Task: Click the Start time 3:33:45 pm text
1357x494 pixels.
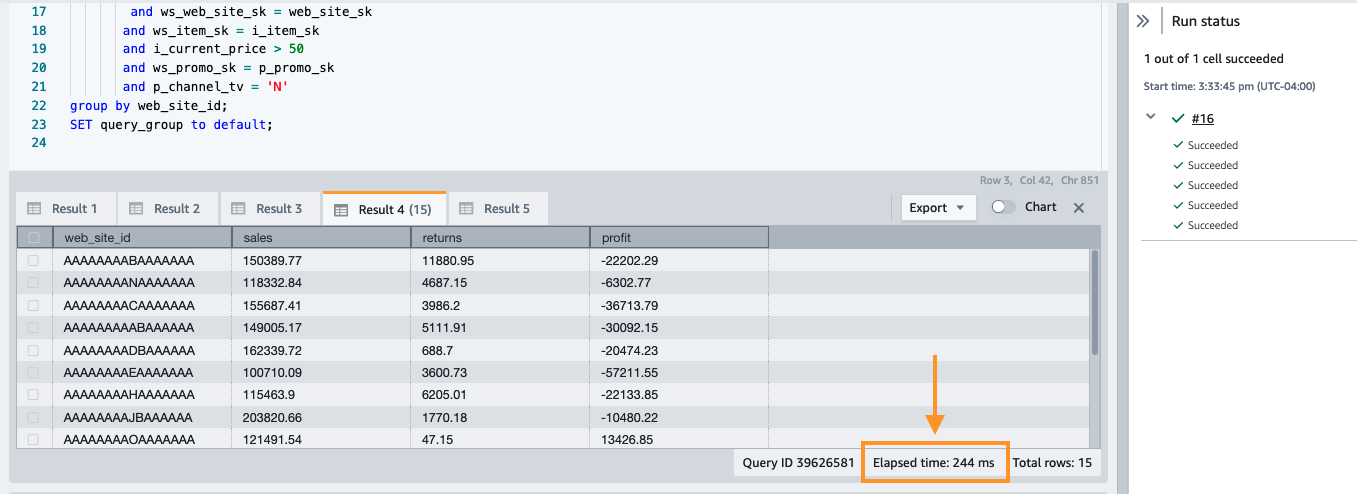Action: pos(1229,87)
